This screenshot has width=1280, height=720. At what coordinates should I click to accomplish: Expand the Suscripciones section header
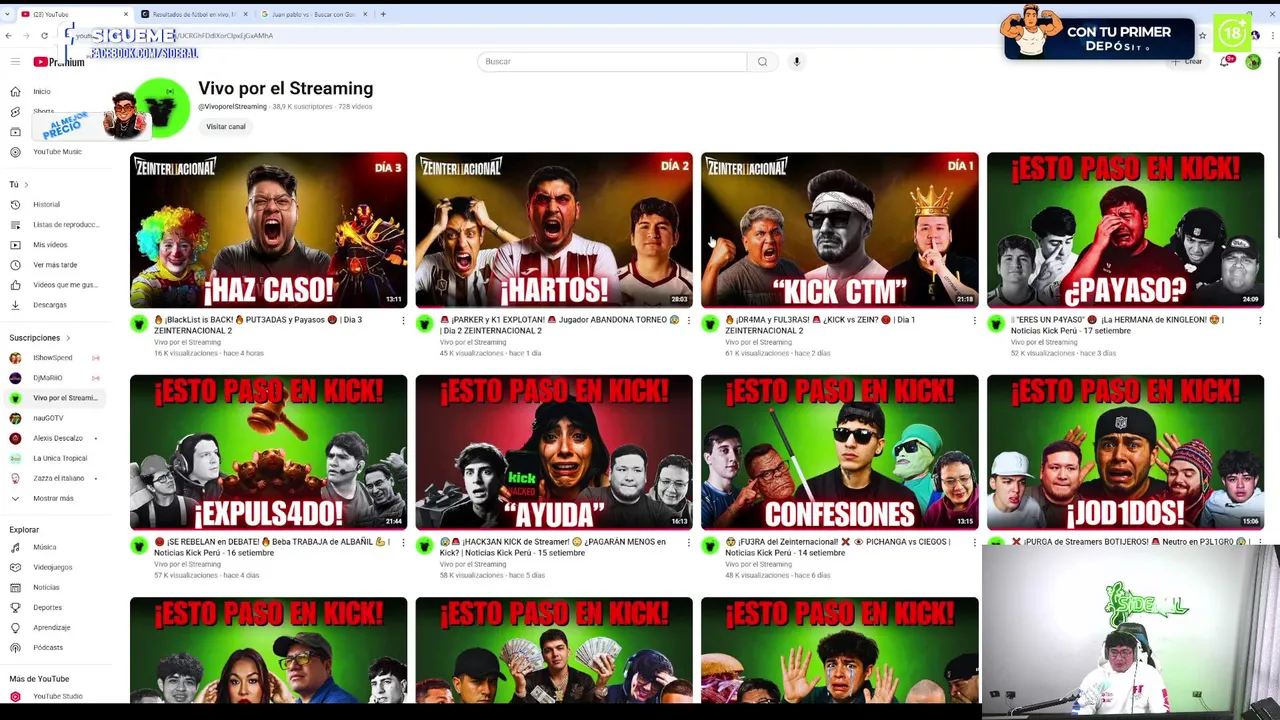tap(38, 338)
